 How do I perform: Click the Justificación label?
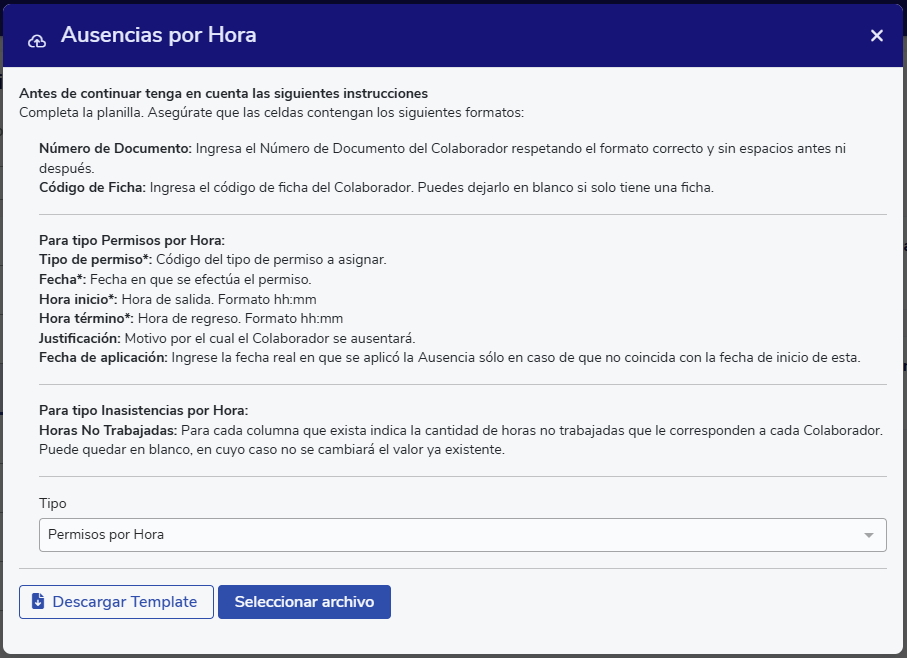(80, 338)
